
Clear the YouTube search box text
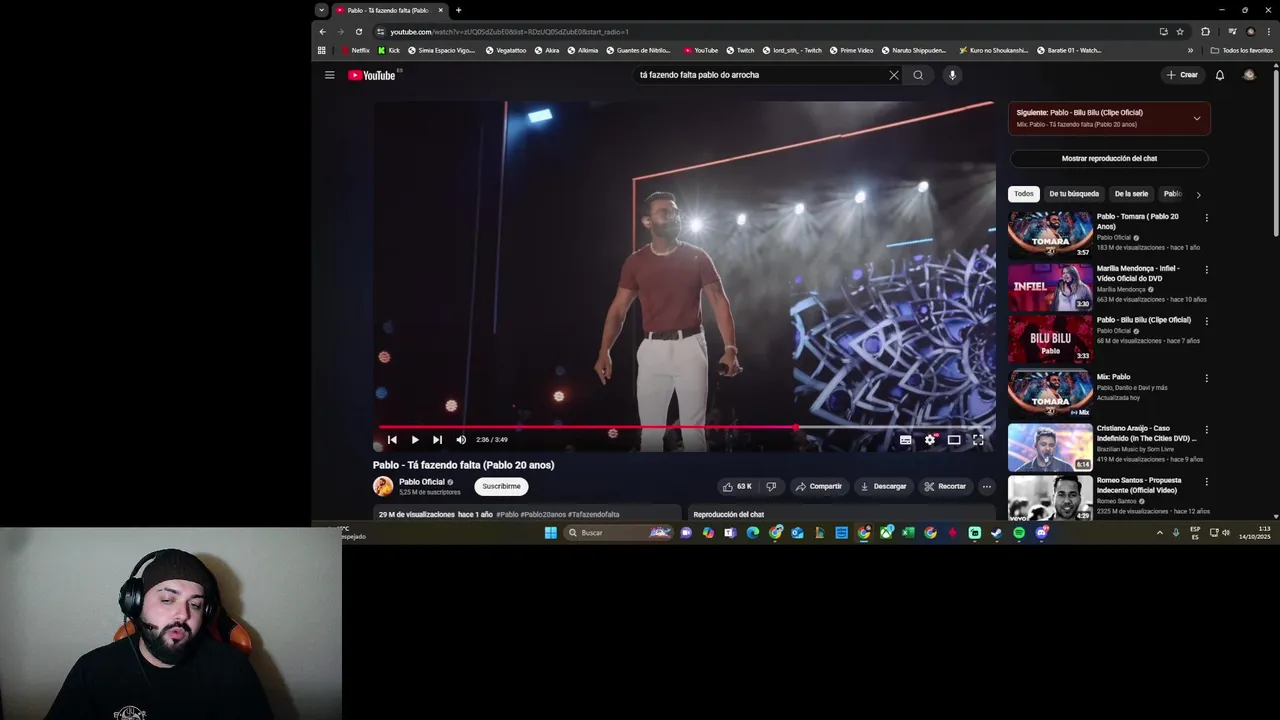(x=894, y=75)
